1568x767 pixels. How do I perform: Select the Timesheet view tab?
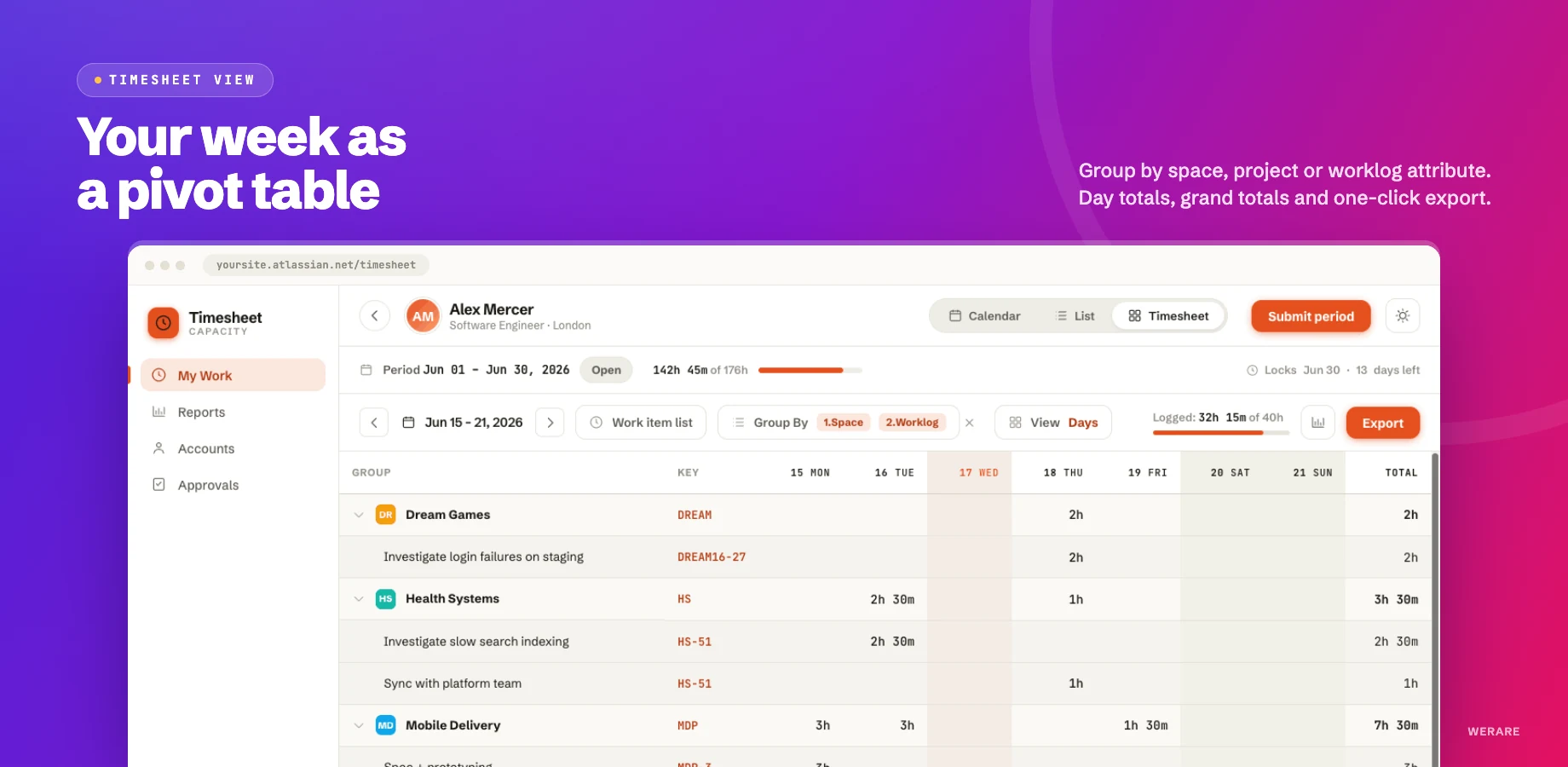1168,315
